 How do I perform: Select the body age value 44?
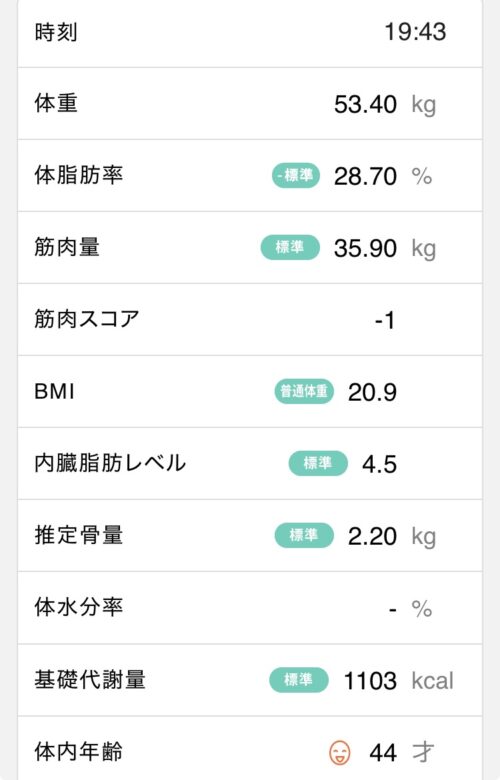coord(383,753)
